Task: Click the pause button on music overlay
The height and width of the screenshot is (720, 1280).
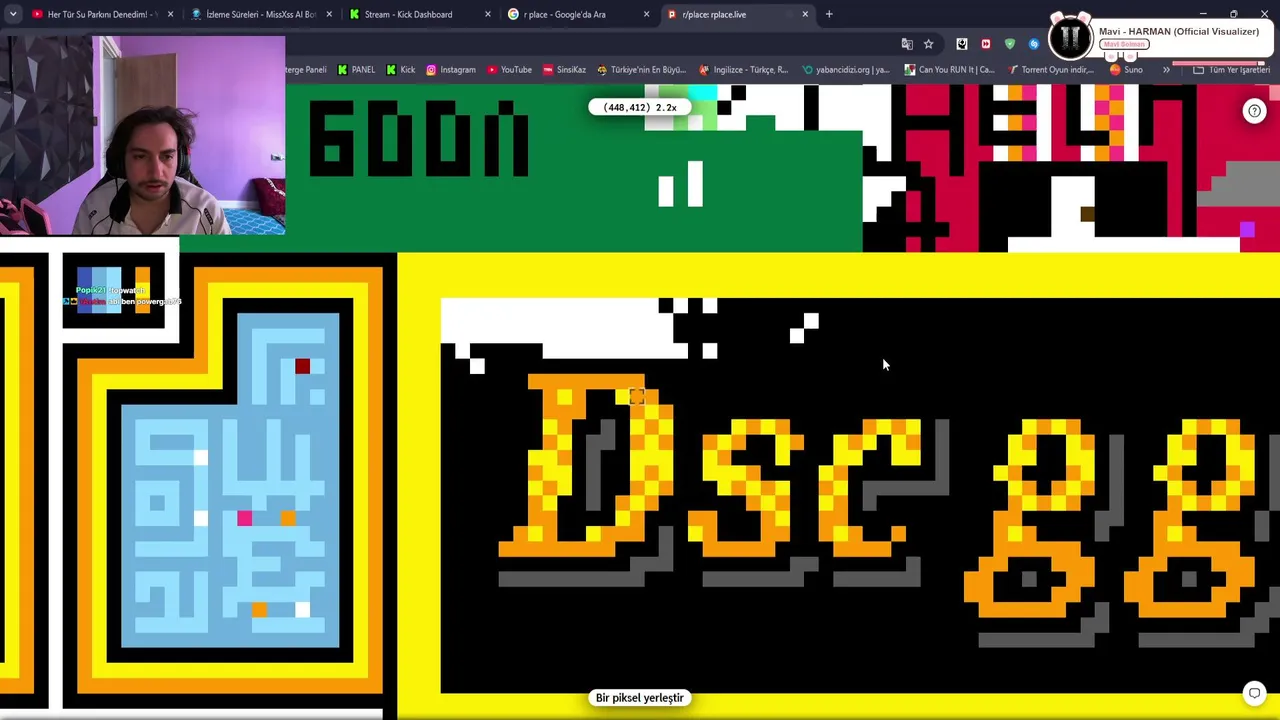Action: coord(1070,37)
